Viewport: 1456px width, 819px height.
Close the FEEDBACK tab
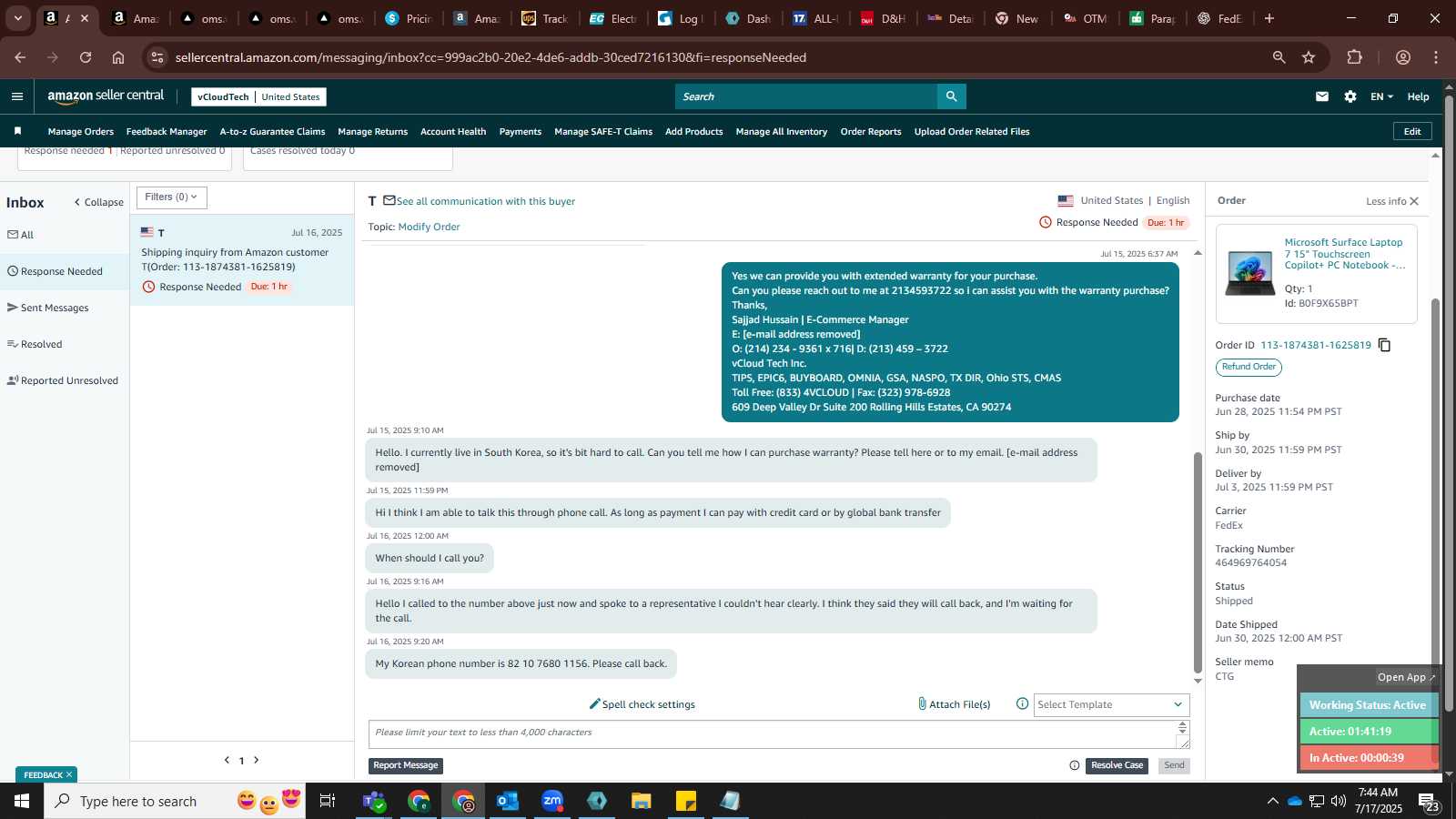[68, 774]
